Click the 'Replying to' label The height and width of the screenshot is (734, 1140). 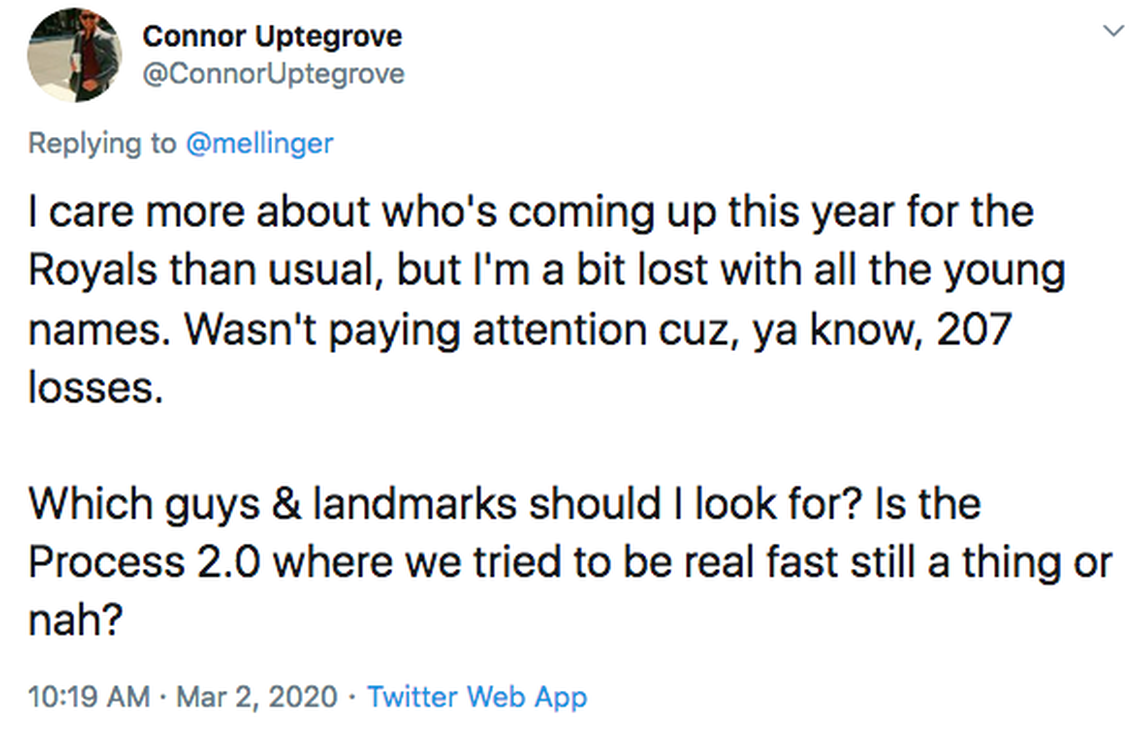tap(101, 143)
